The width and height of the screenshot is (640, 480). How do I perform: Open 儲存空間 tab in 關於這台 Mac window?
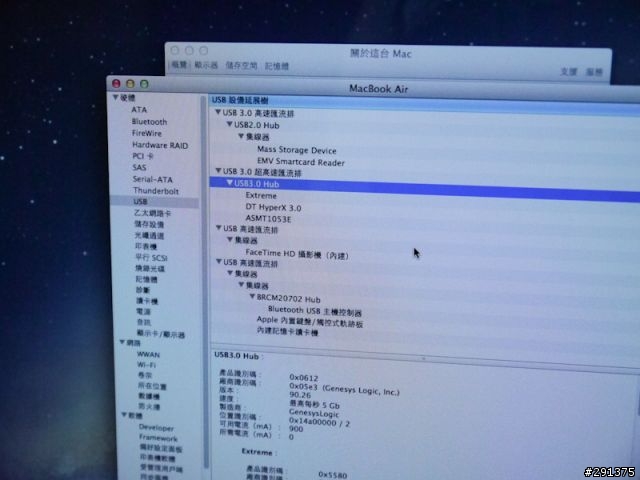241,65
